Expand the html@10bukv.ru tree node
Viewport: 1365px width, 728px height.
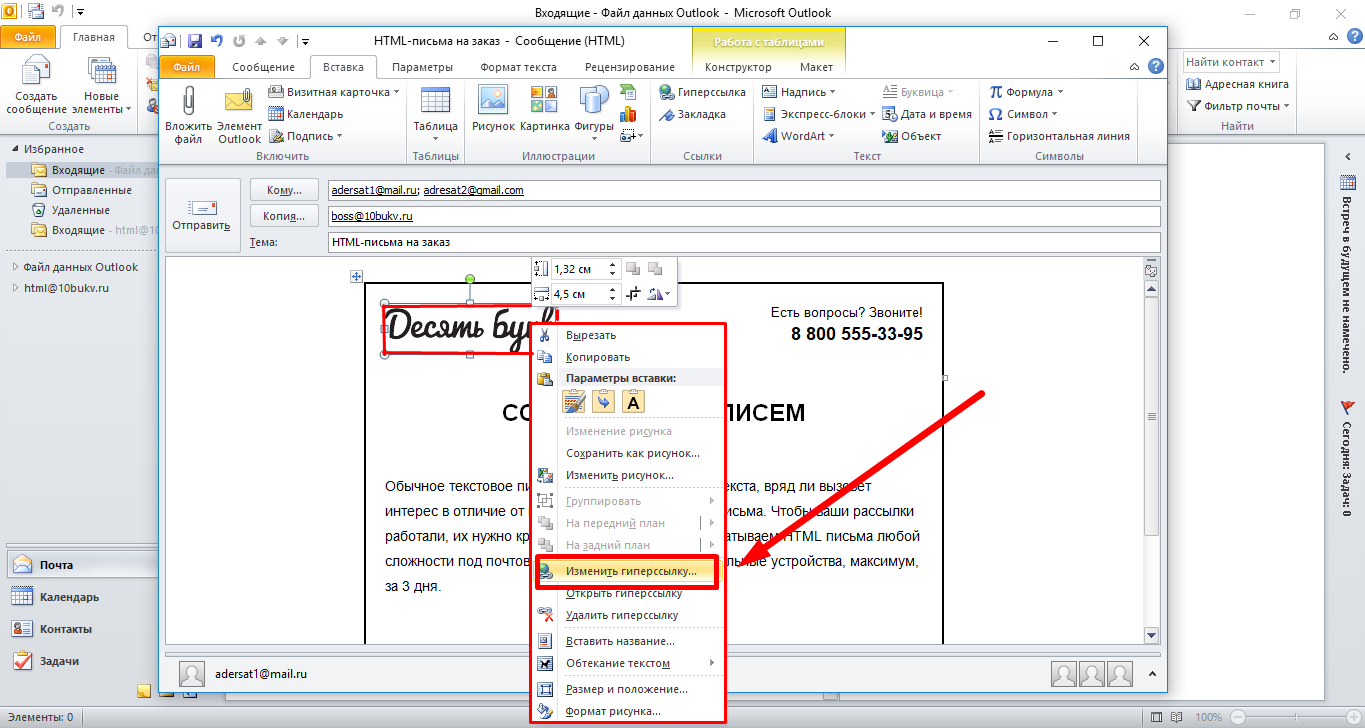pyautogui.click(x=15, y=288)
